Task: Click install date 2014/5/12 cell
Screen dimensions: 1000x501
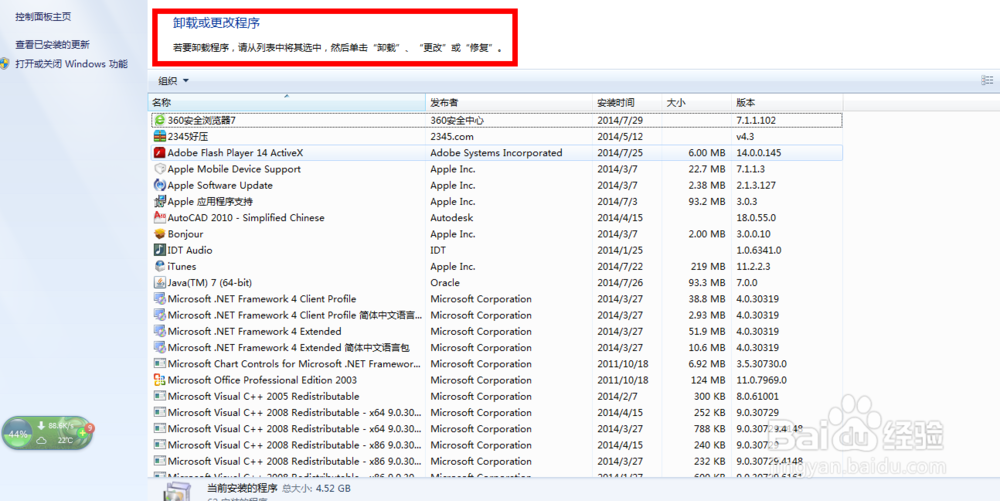Action: pyautogui.click(x=618, y=136)
